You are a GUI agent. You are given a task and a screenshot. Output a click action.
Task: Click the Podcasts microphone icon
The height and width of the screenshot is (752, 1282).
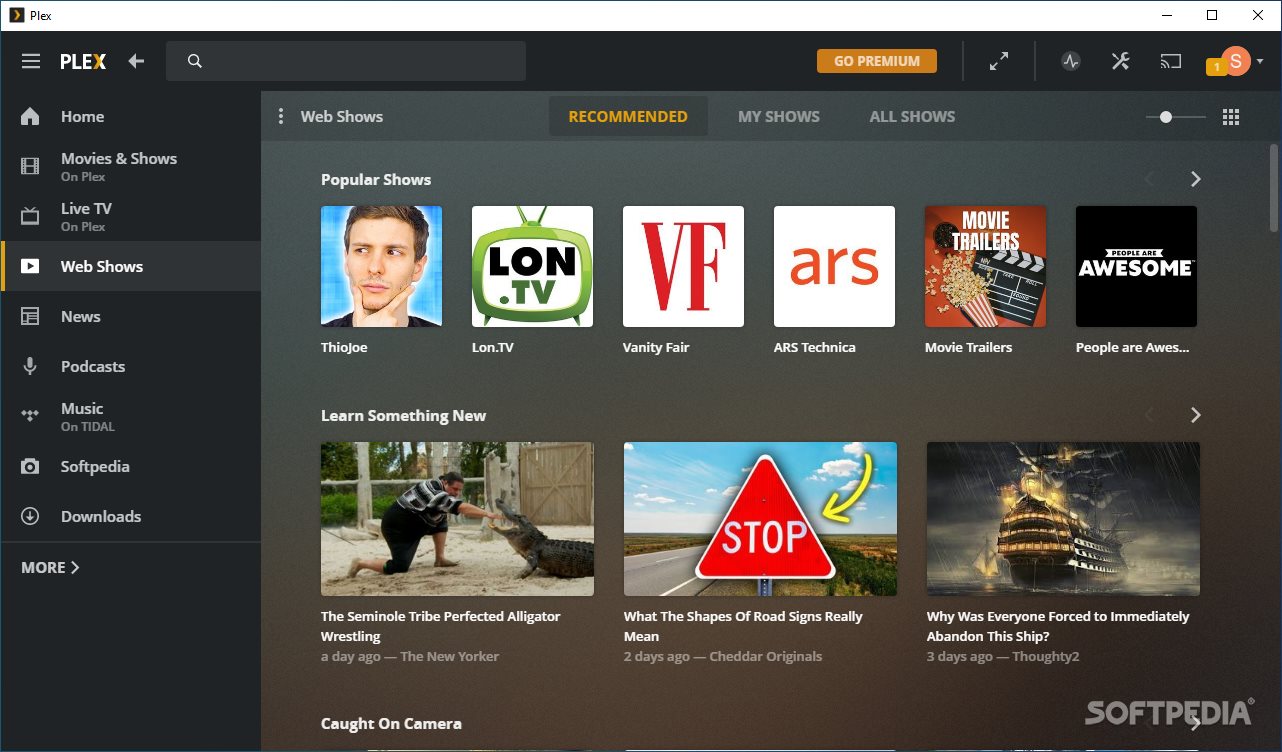click(x=30, y=366)
